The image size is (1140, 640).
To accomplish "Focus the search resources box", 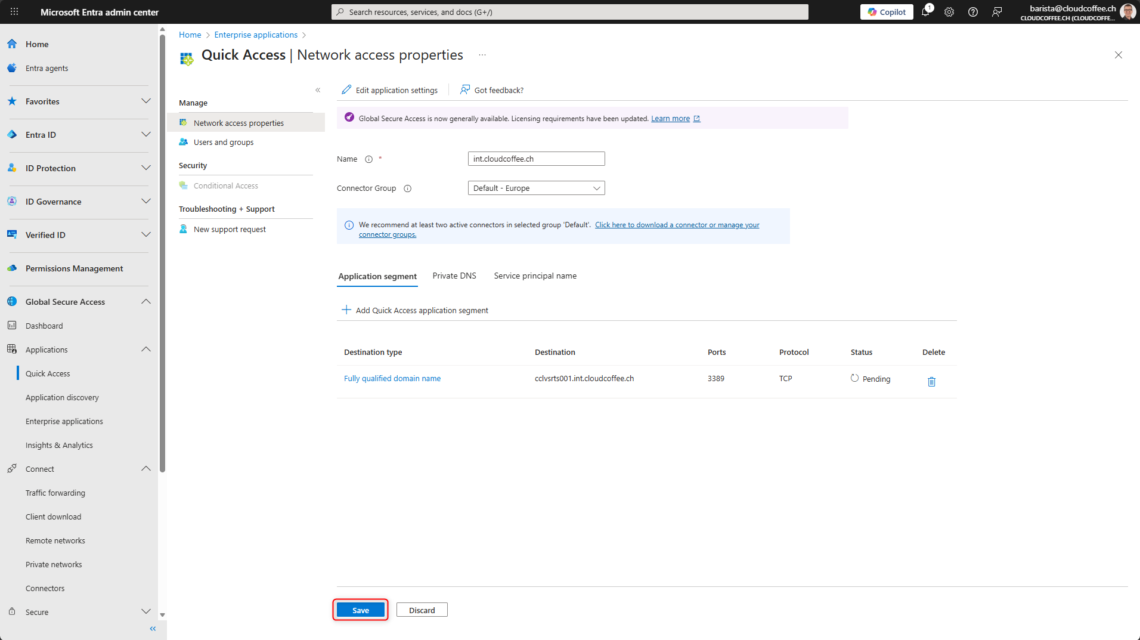I will coord(570,12).
